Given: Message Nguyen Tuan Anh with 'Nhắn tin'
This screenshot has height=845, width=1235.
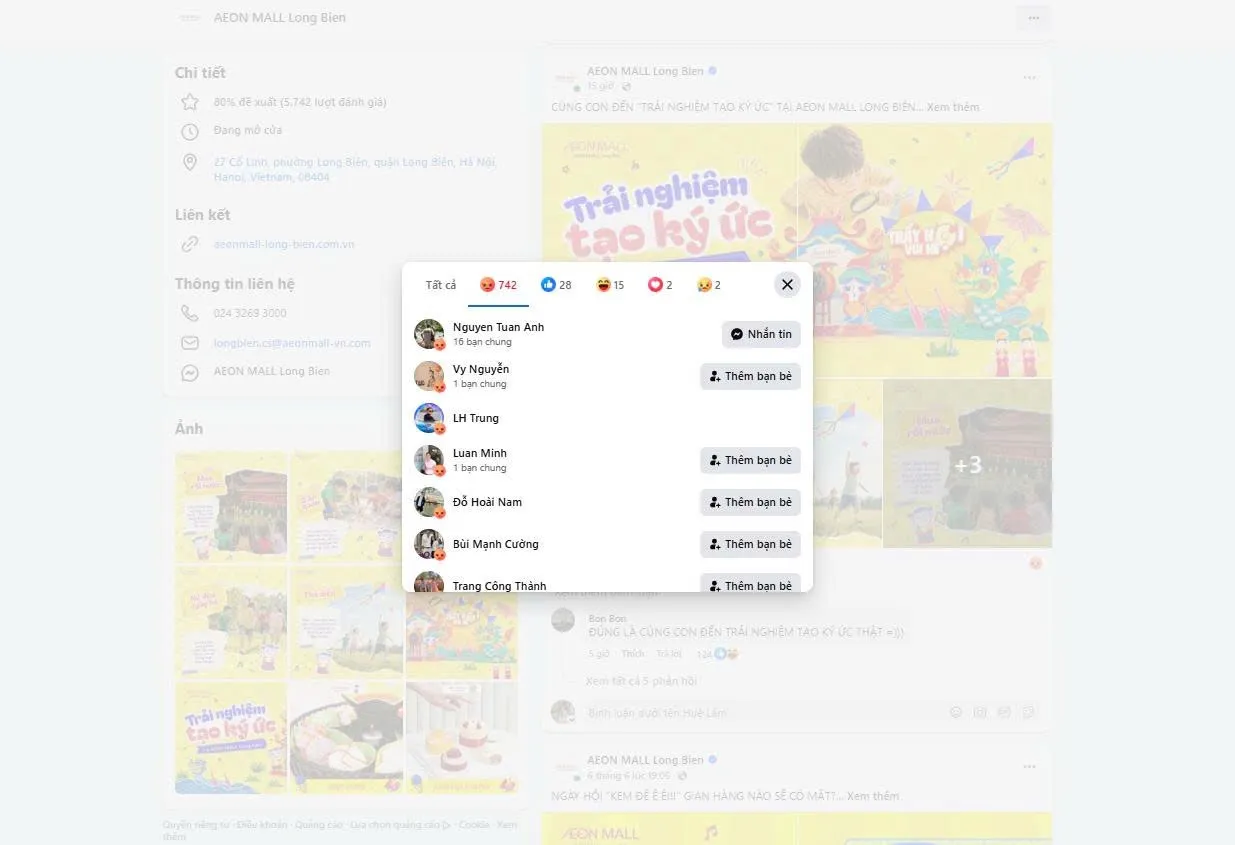Looking at the screenshot, I should point(761,334).
